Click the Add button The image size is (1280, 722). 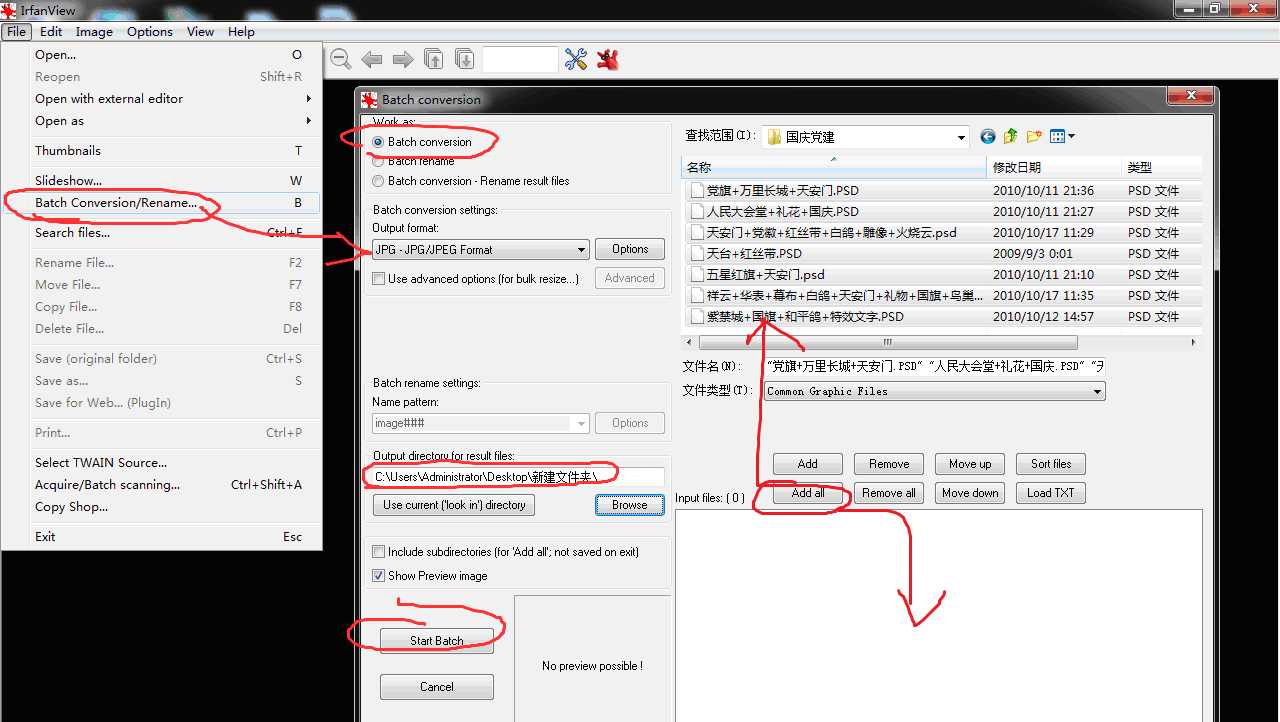tap(808, 464)
